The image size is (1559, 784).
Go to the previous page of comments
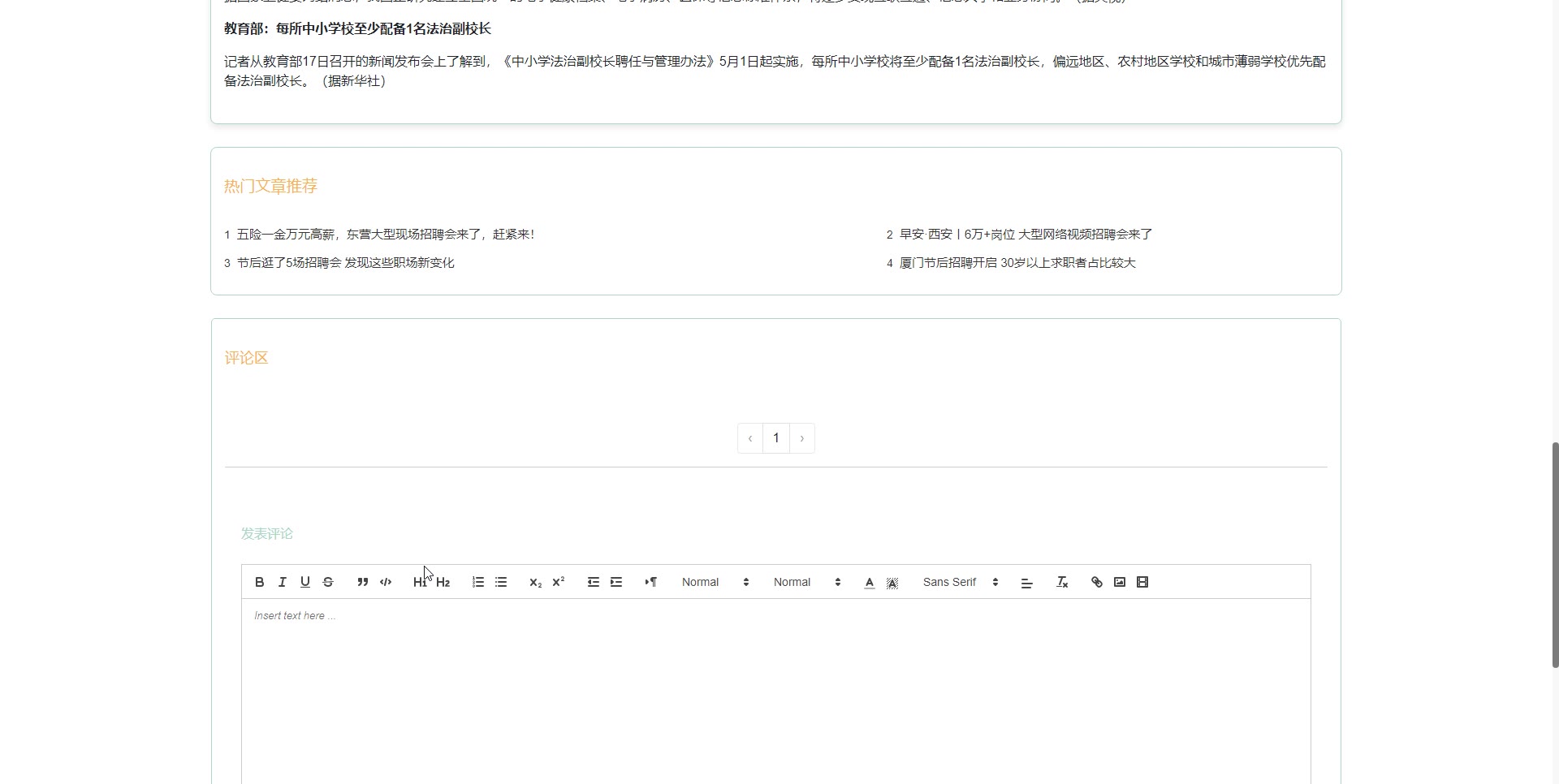pyautogui.click(x=750, y=438)
